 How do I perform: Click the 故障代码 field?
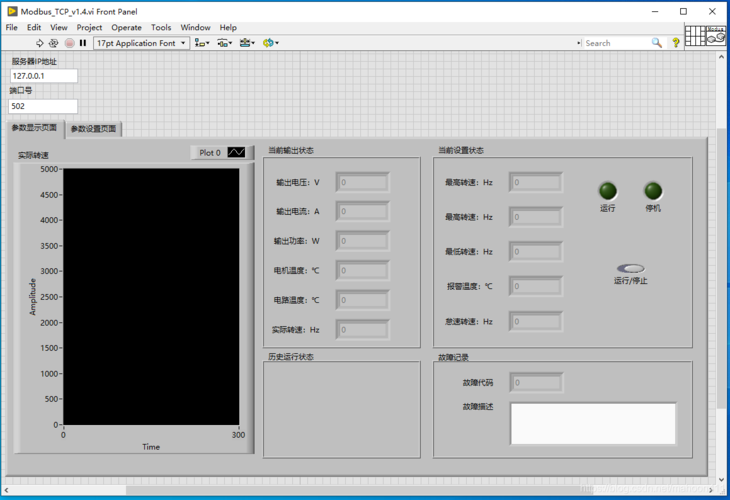(536, 383)
